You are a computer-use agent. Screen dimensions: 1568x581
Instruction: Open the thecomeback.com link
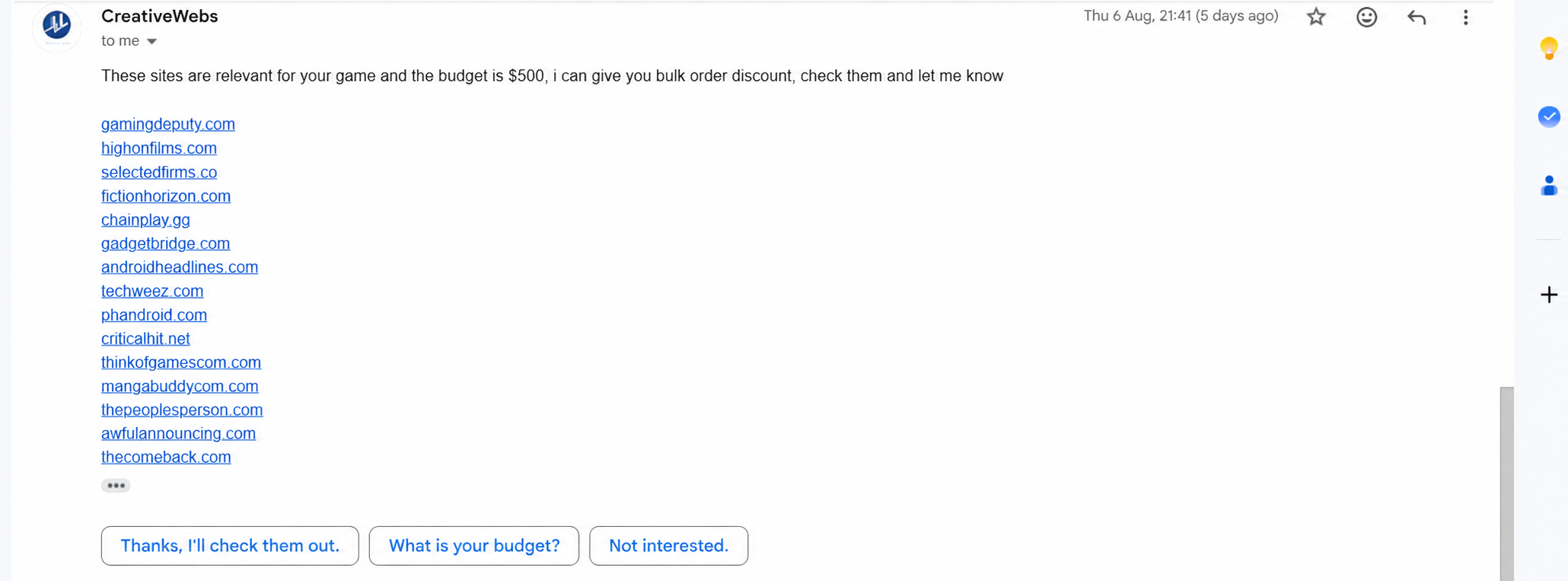click(166, 458)
